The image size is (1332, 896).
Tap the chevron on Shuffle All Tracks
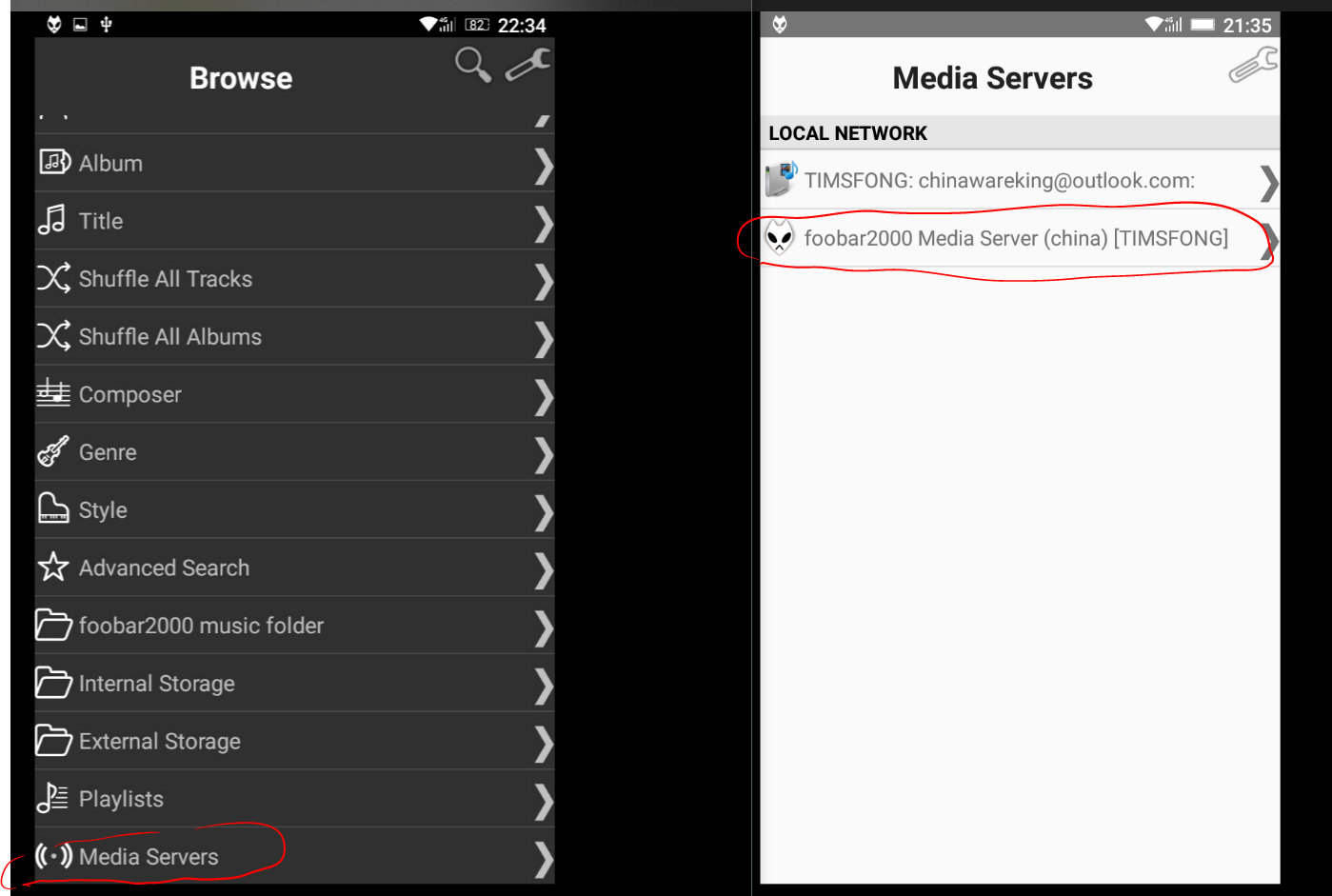click(x=544, y=282)
